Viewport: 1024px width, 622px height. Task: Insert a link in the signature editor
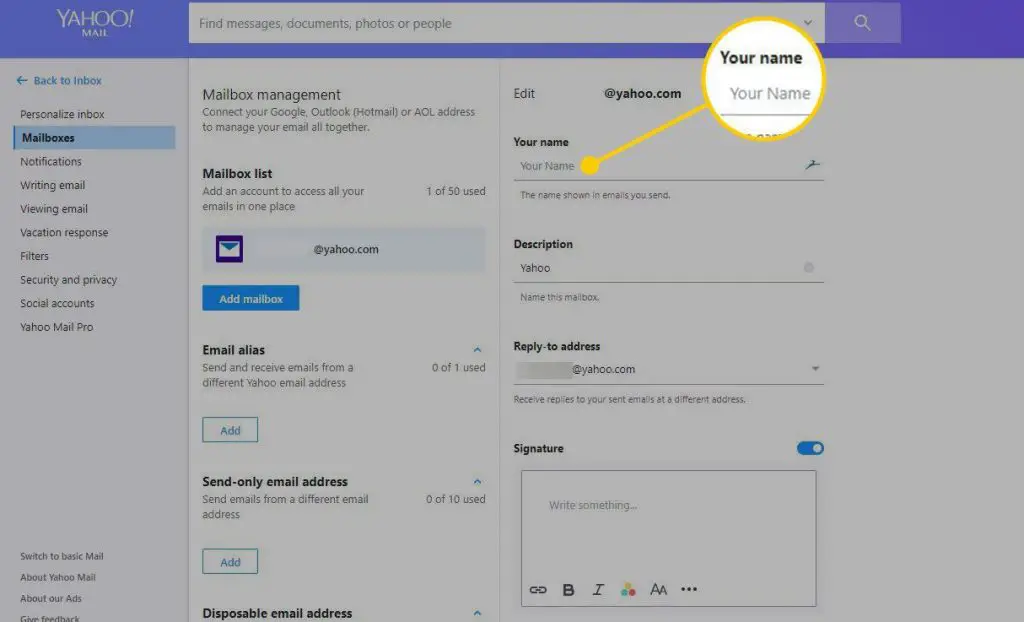(537, 590)
